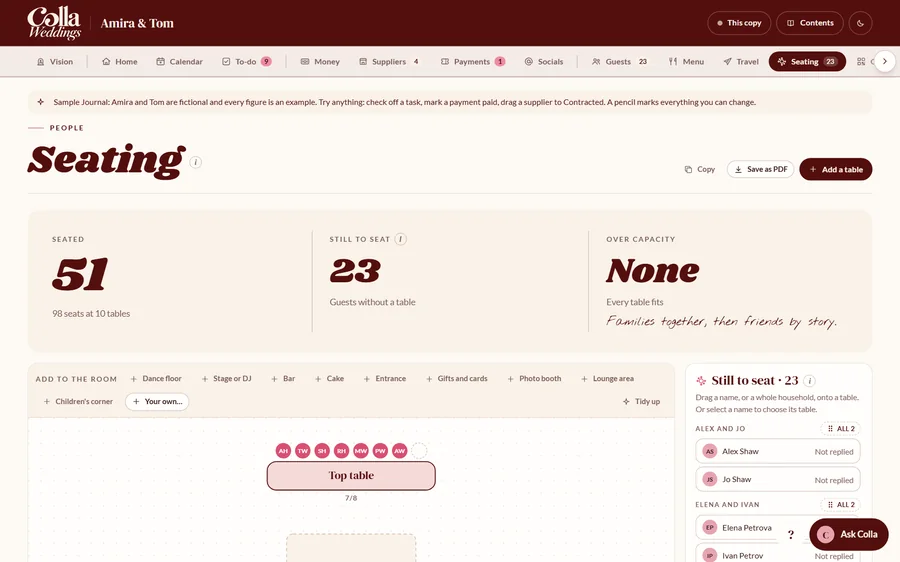Viewport: 900px width, 562px height.
Task: Select ALL 2 for Elena and Ivan household
Action: pos(841,505)
